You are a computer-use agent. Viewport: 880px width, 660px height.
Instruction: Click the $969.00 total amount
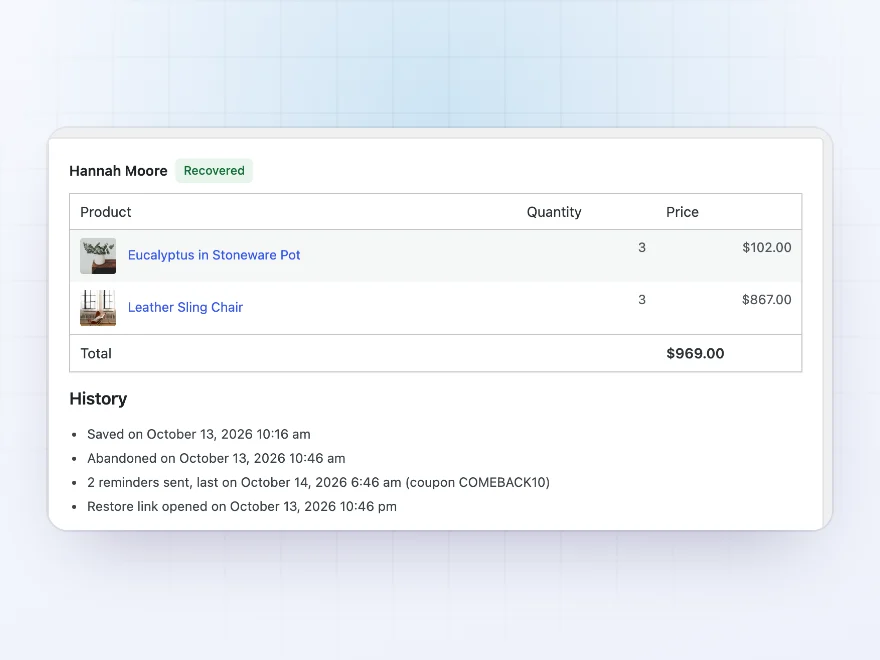(x=695, y=354)
